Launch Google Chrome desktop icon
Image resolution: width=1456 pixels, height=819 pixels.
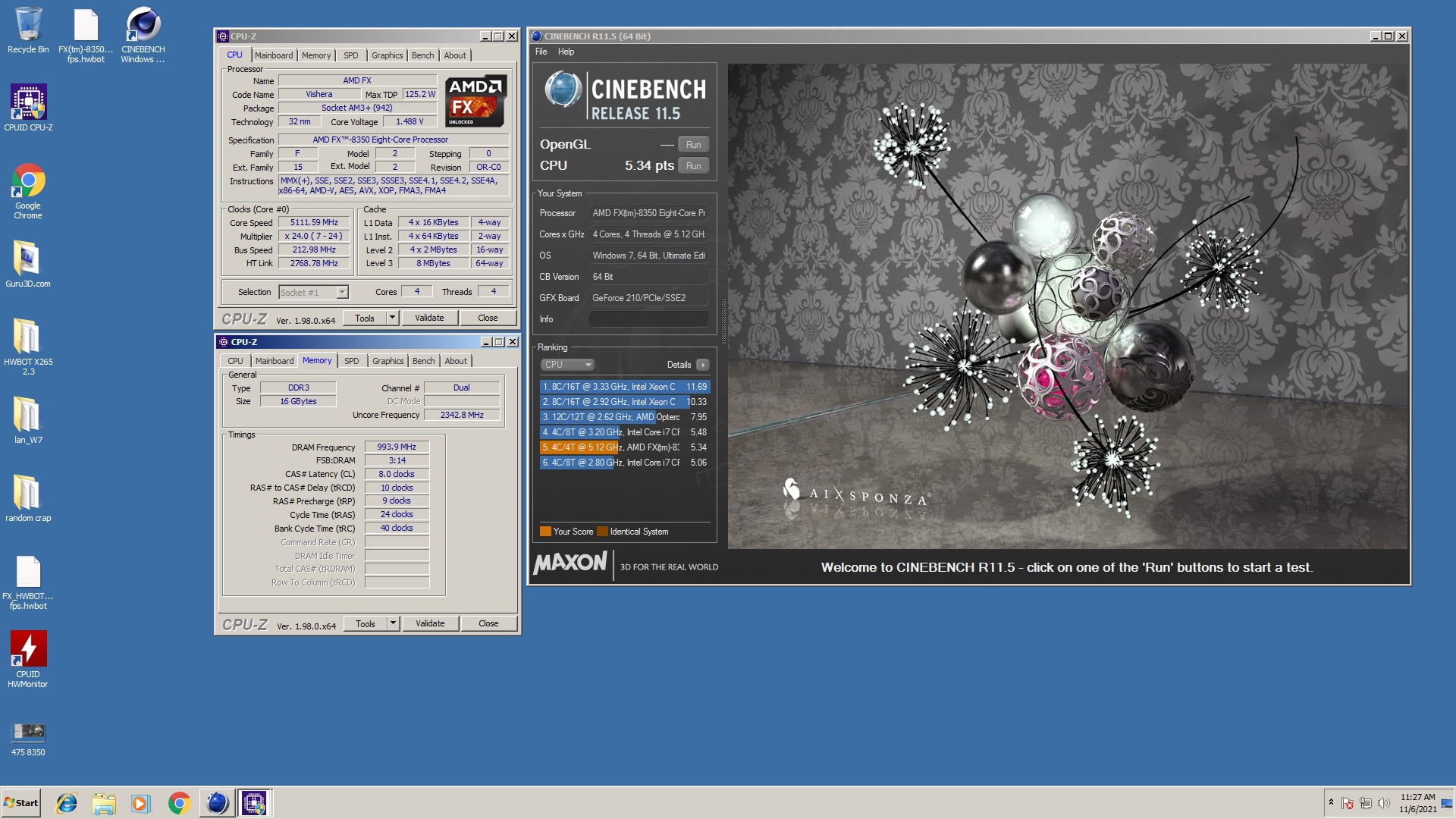(28, 191)
